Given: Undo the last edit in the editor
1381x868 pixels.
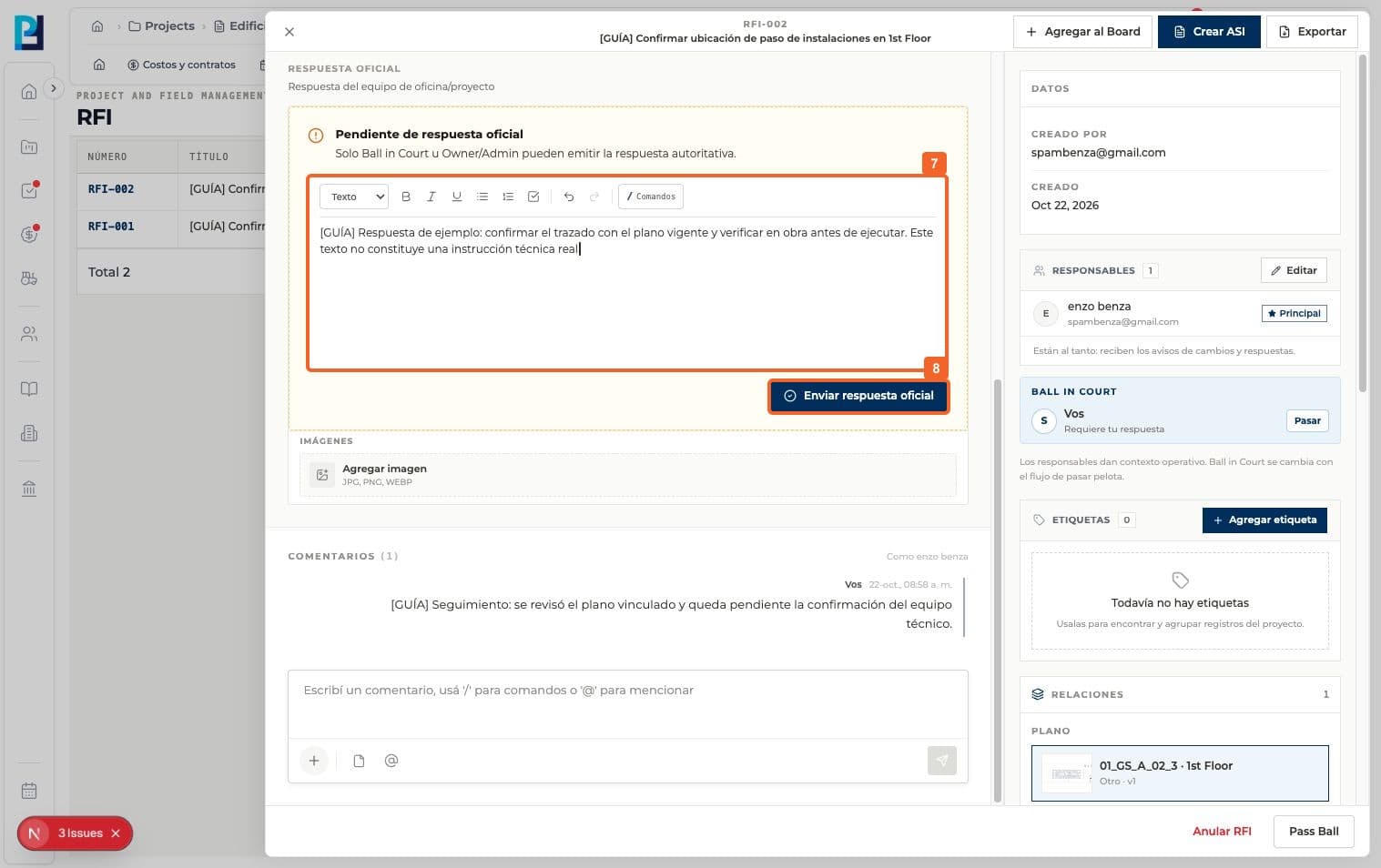Looking at the screenshot, I should click(569, 197).
